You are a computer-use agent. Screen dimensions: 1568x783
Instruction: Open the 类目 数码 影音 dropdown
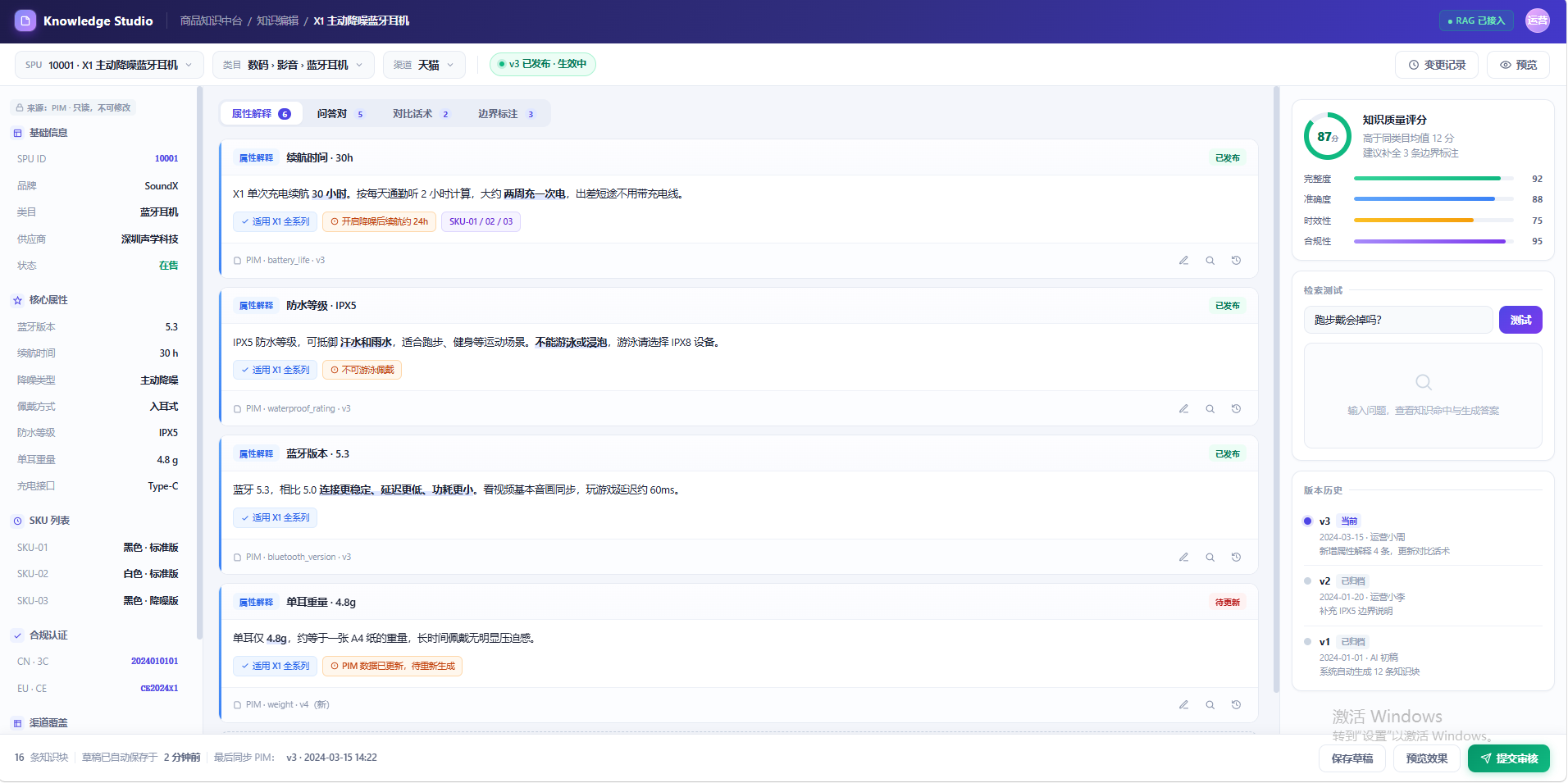click(x=293, y=65)
